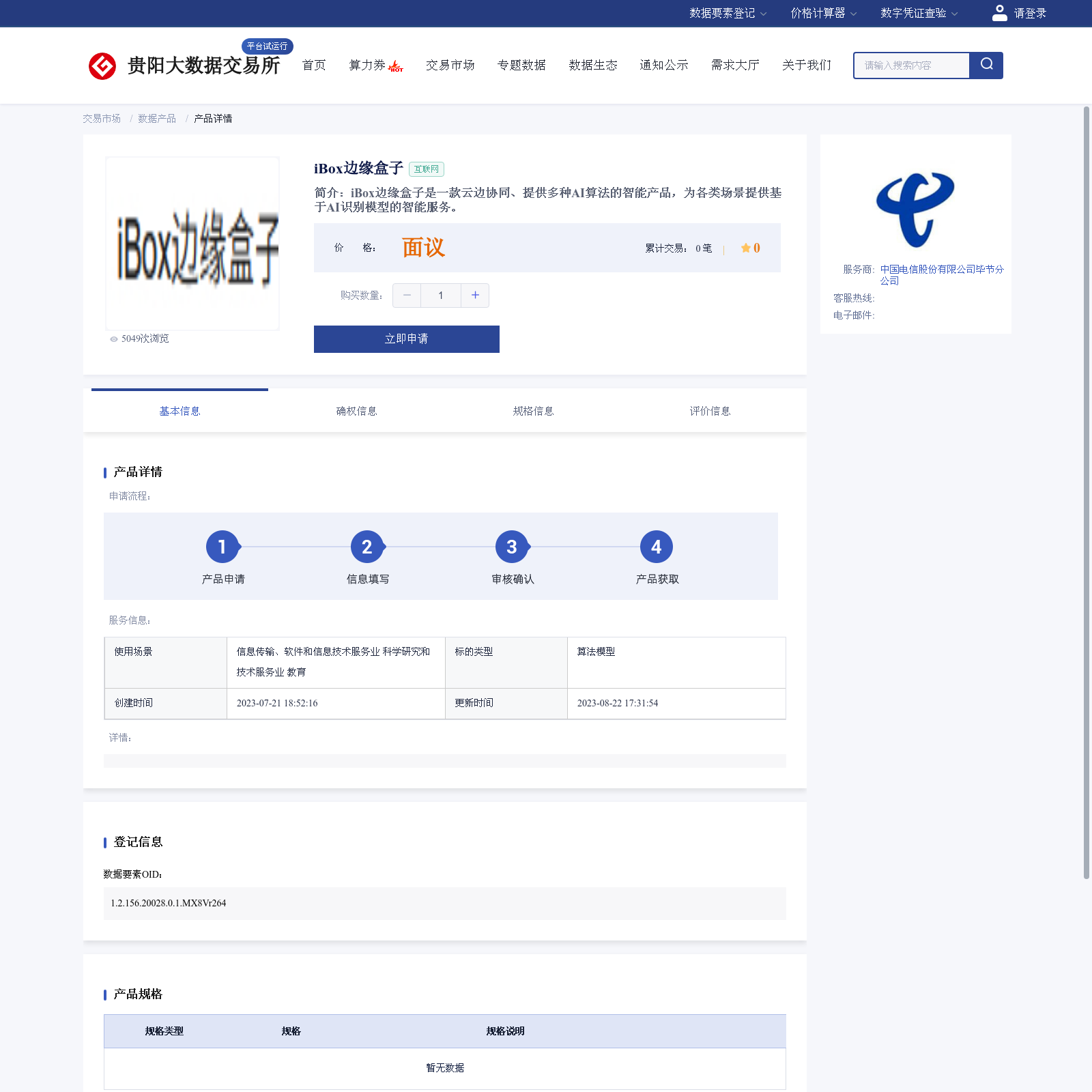Click the search magnifier button
Image resolution: width=1092 pixels, height=1092 pixels.
(986, 65)
